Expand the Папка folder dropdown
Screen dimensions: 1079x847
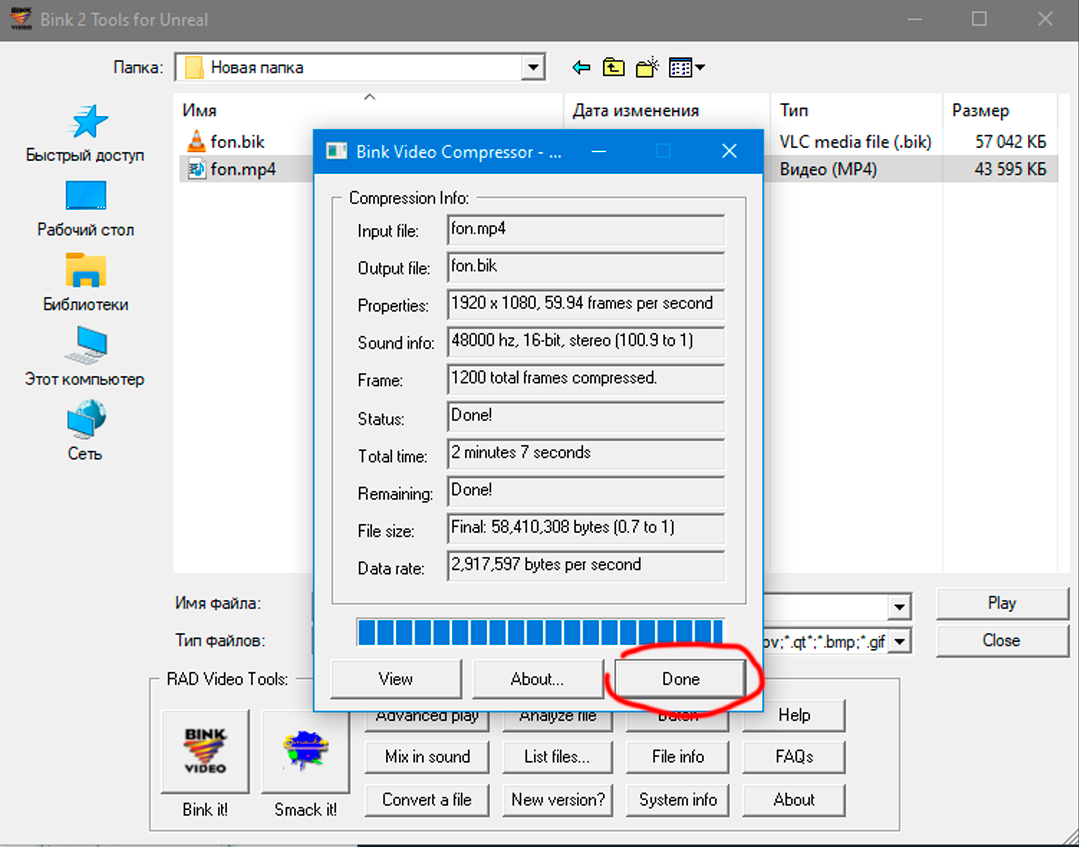533,67
